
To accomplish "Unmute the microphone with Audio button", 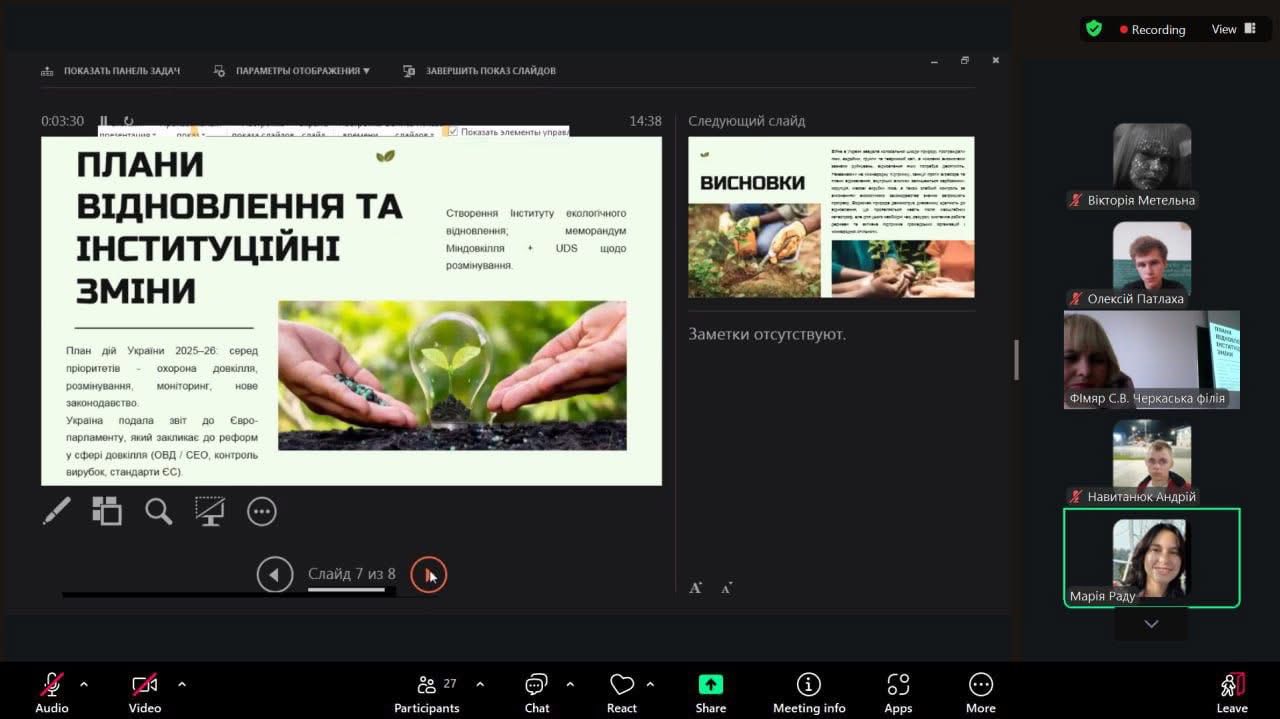I will point(52,692).
